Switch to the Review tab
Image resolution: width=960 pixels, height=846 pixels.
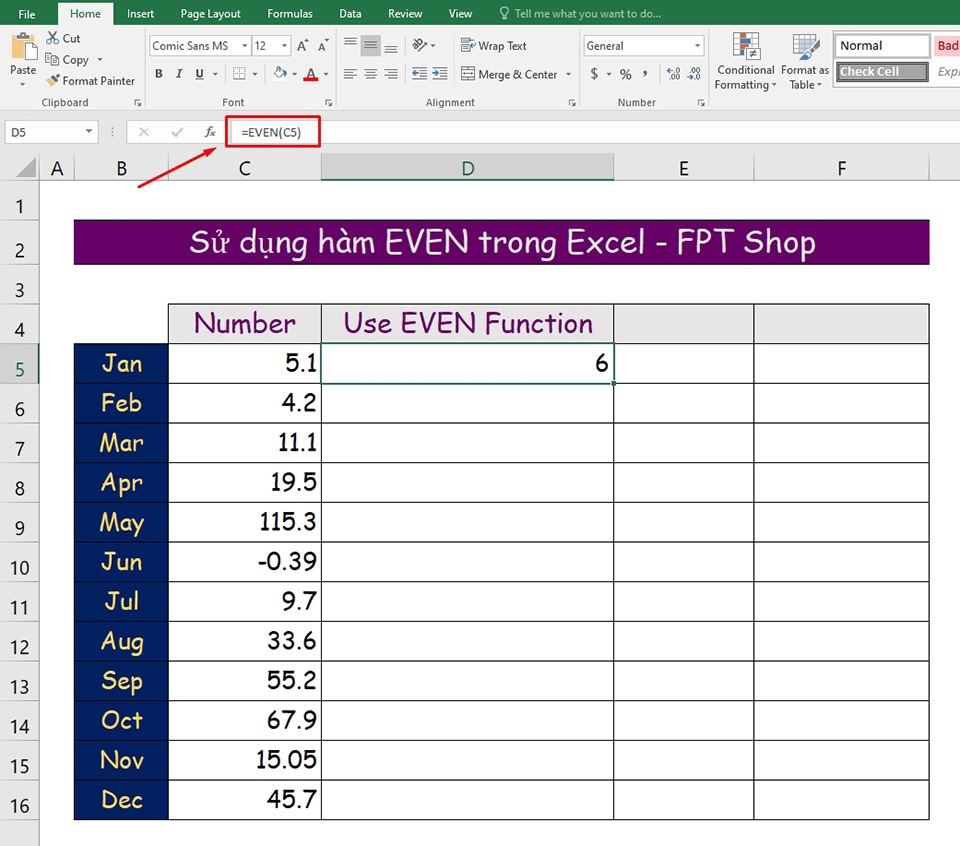click(405, 13)
